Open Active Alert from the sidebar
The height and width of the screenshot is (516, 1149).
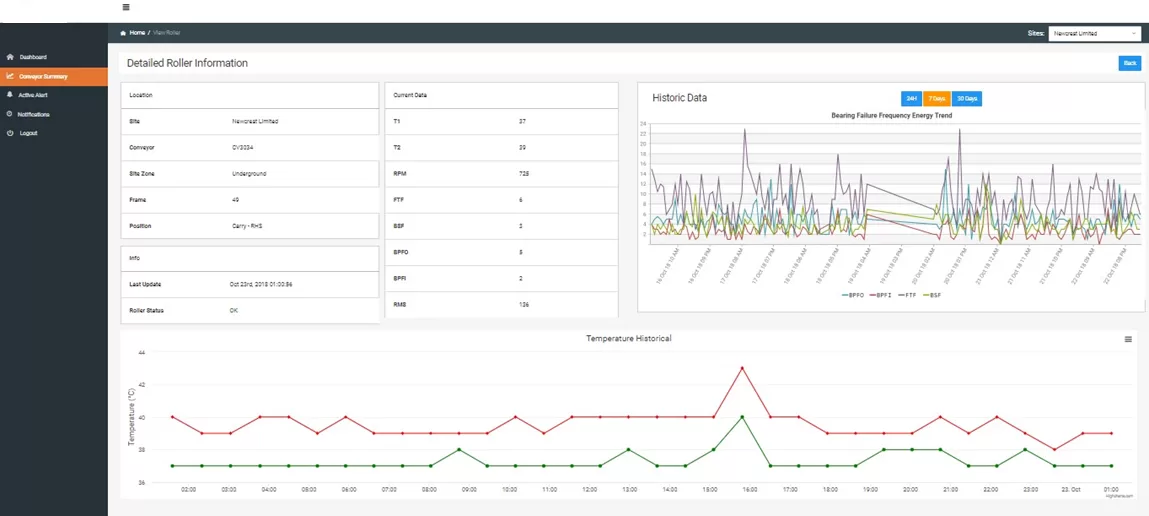[33, 95]
